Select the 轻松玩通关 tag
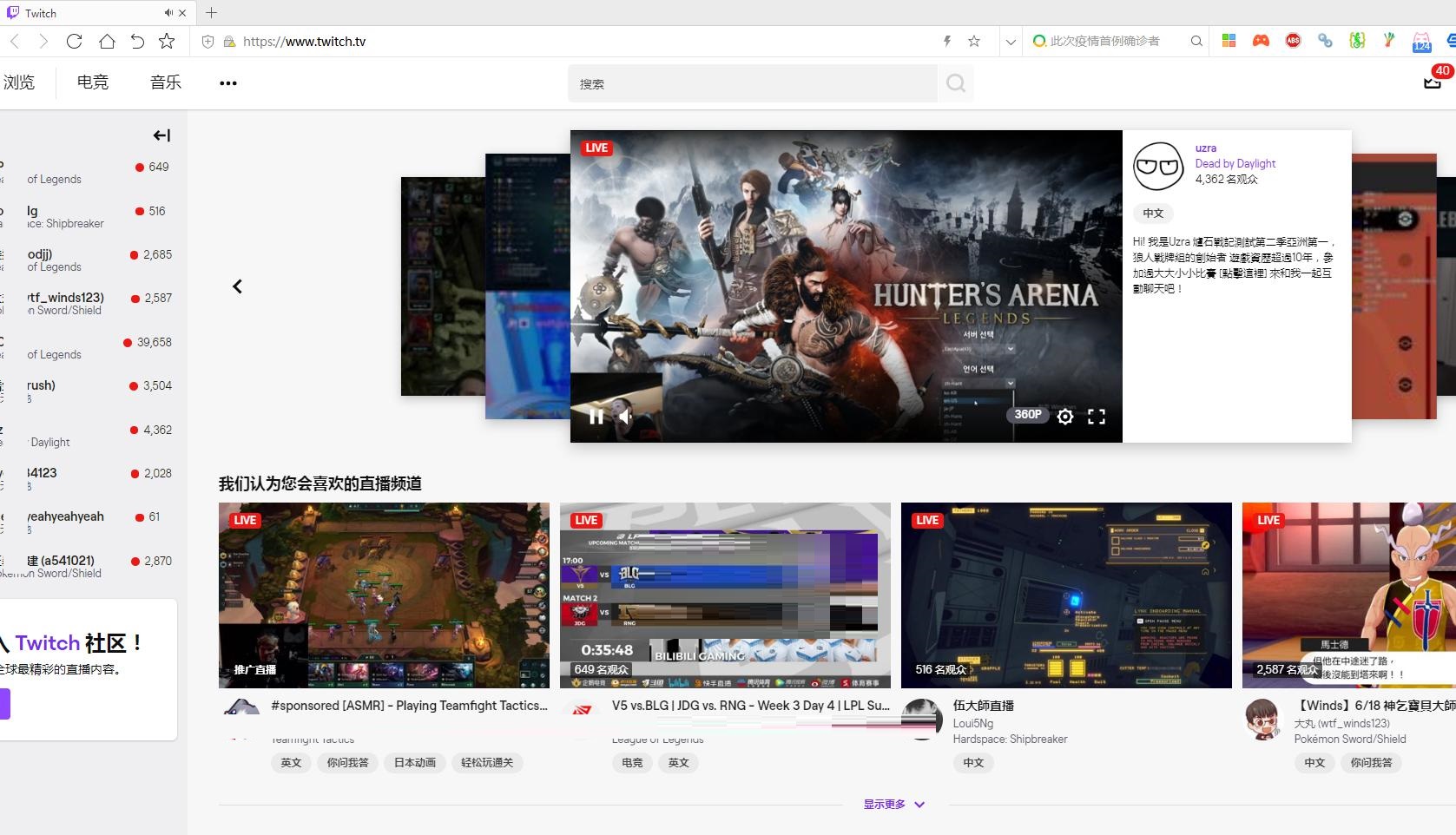The width and height of the screenshot is (1456, 835). point(487,763)
